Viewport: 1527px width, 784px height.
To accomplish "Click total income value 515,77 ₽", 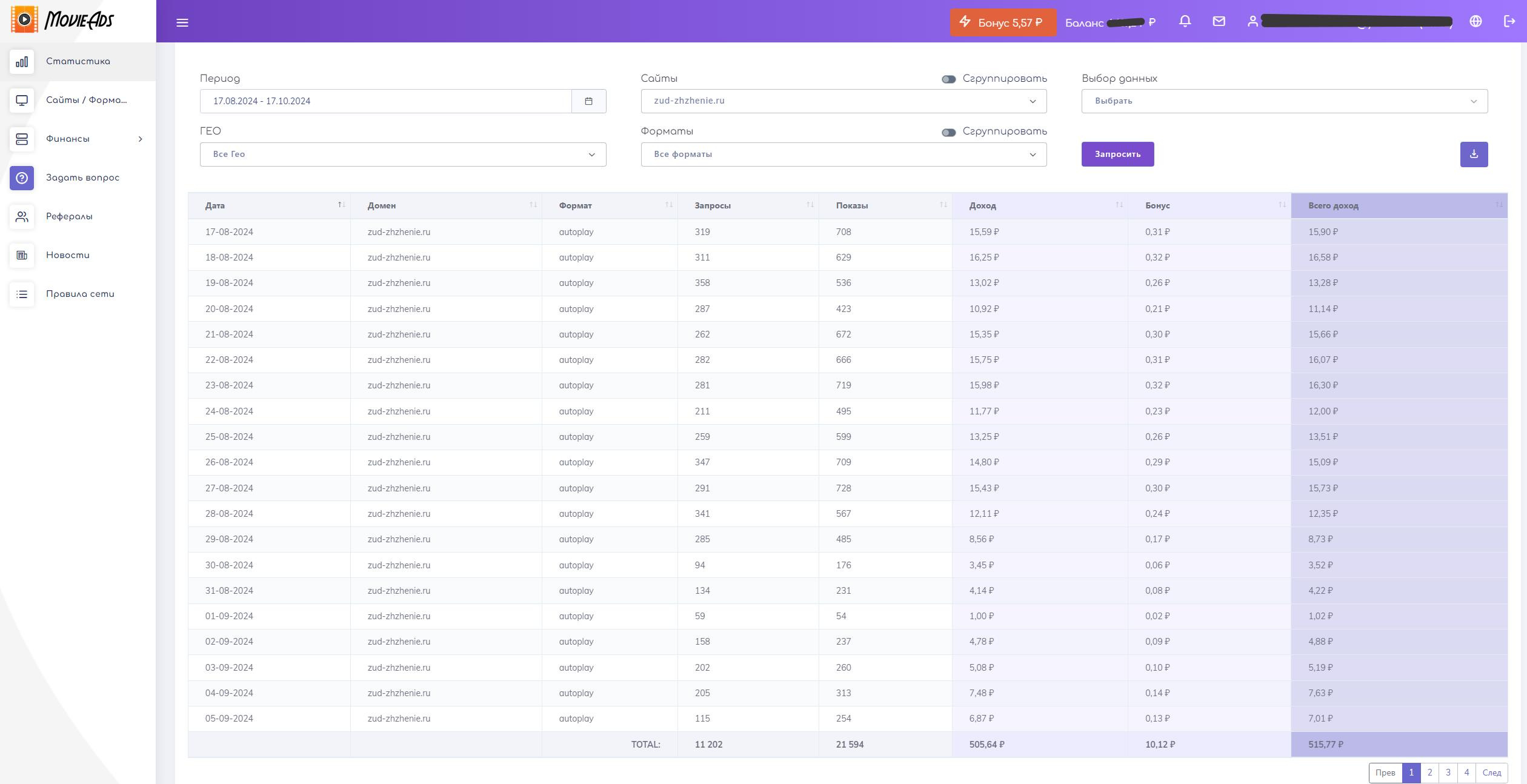I will point(1325,745).
